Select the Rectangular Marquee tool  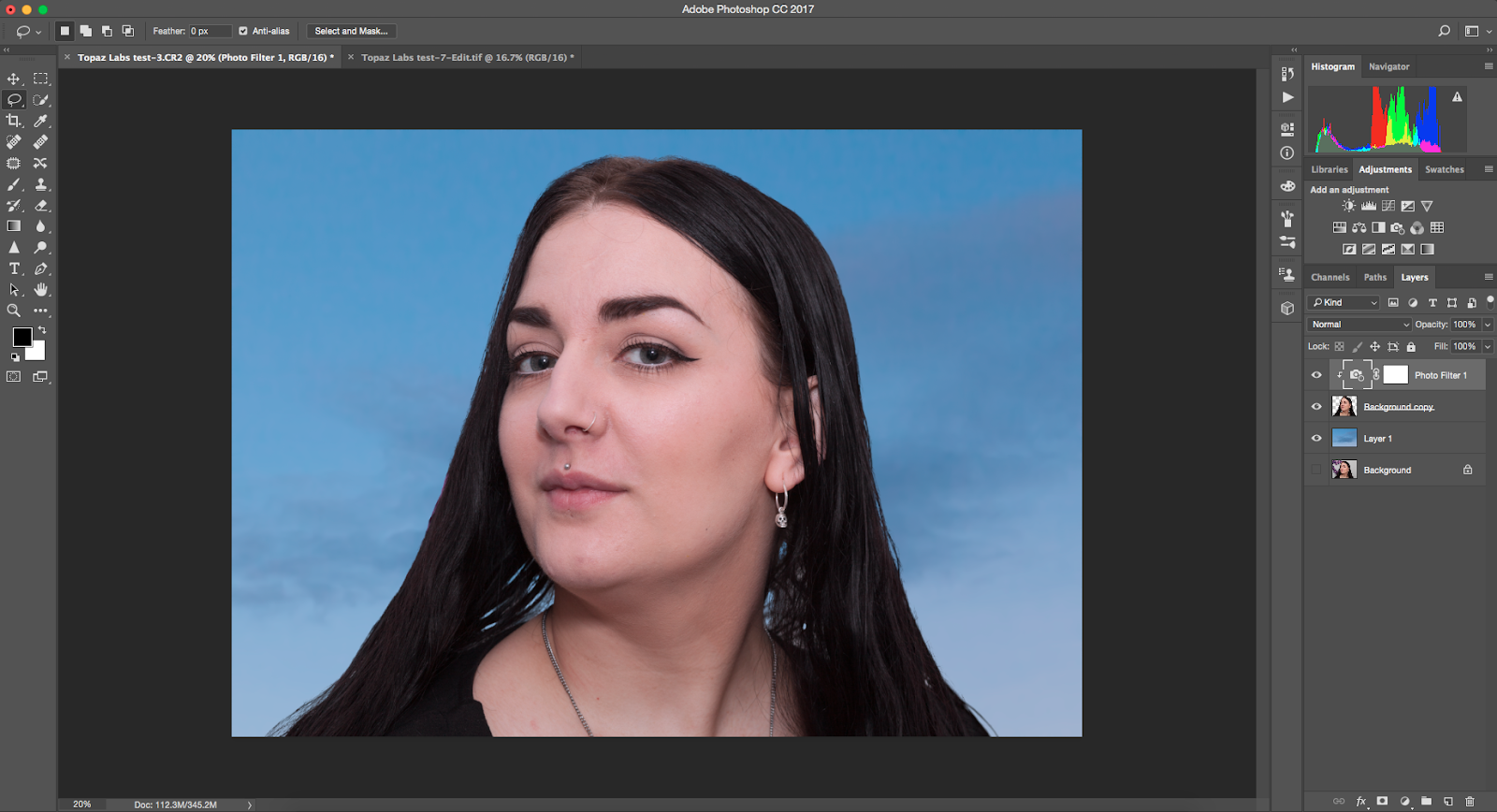pyautogui.click(x=40, y=80)
